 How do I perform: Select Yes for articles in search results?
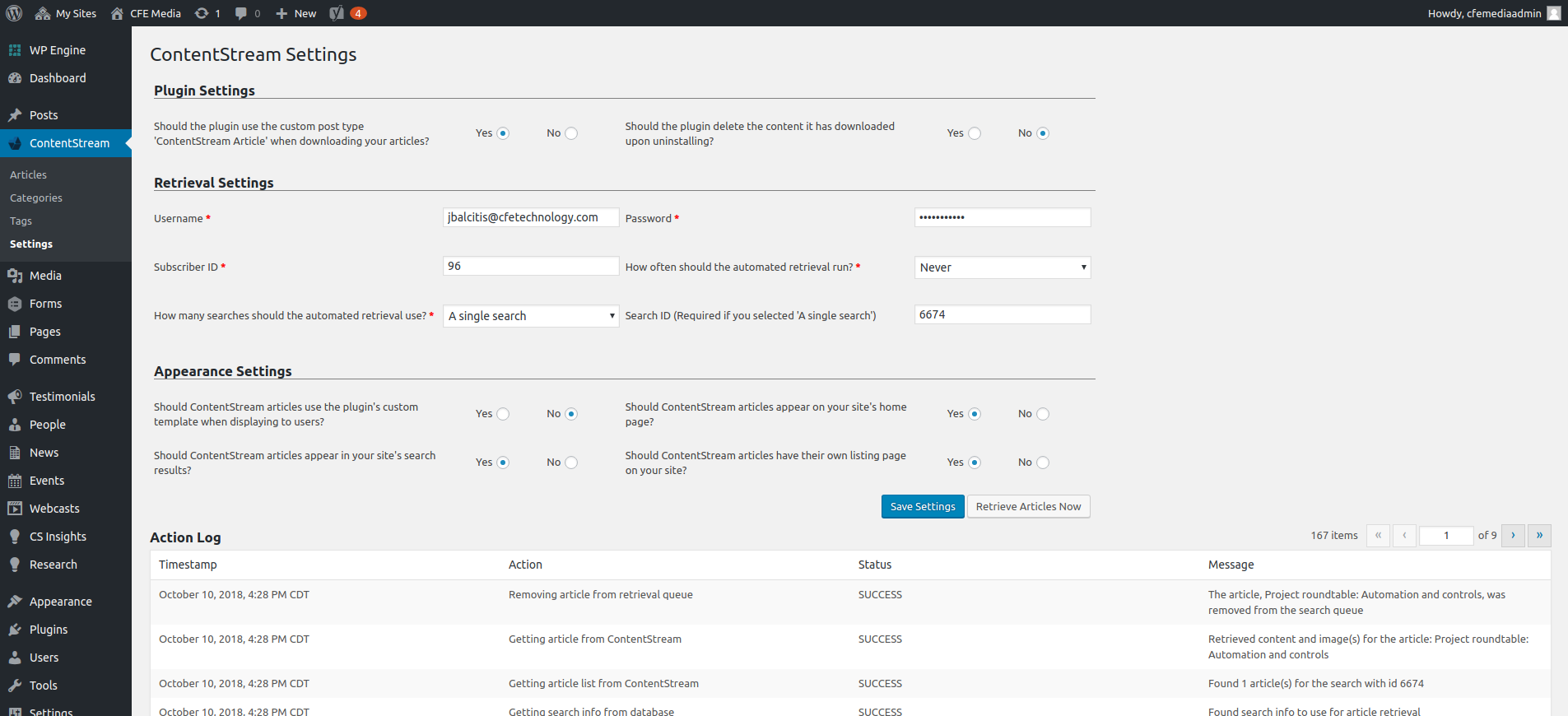[503, 463]
